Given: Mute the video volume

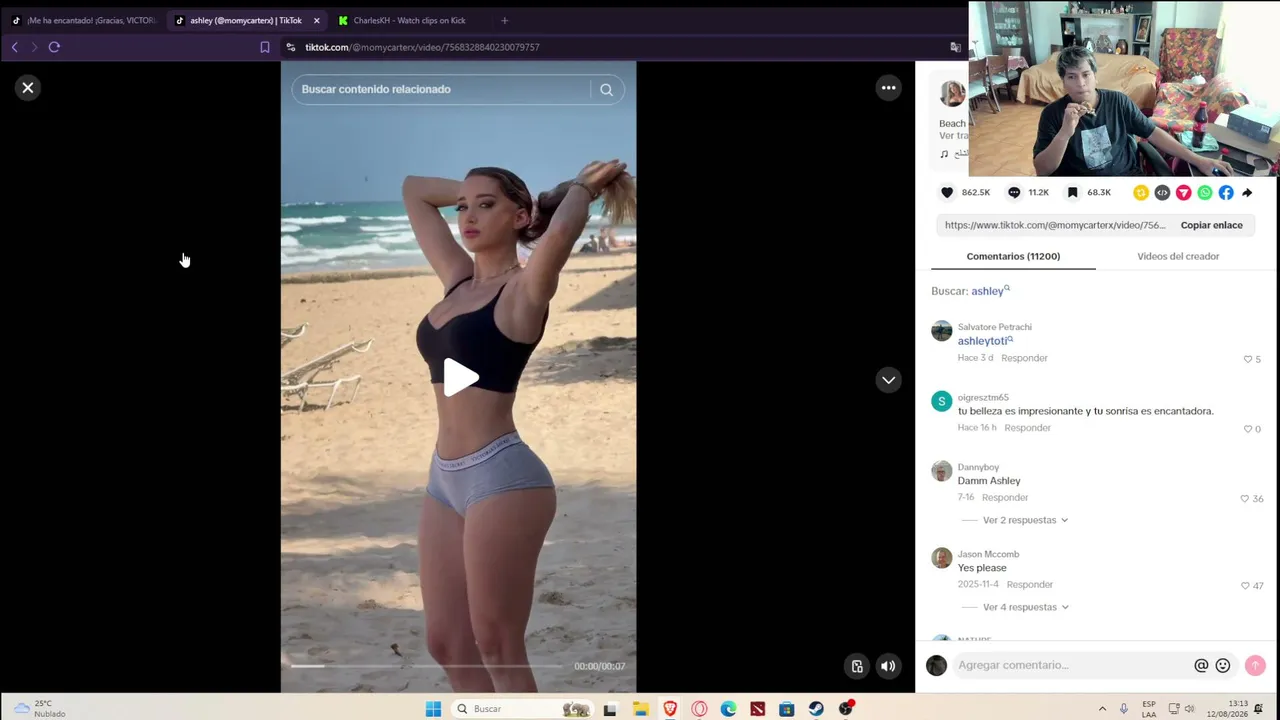Looking at the screenshot, I should 888,666.
